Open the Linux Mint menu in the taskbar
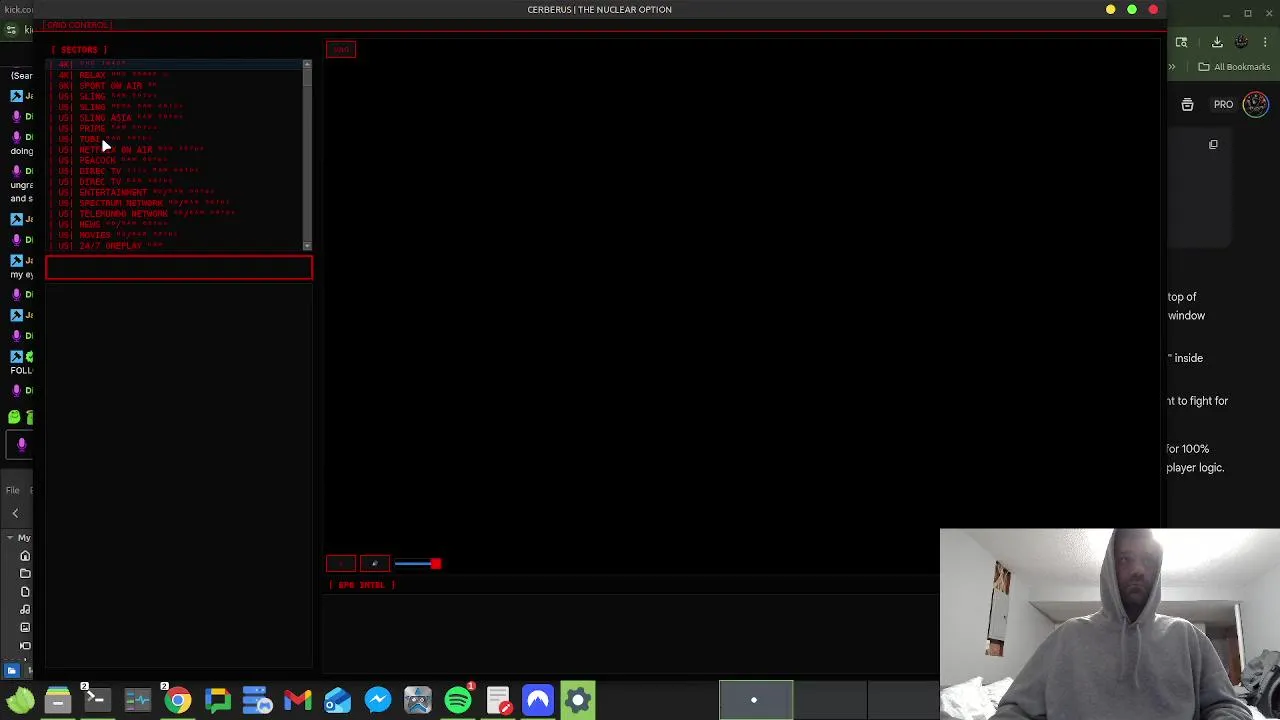 pyautogui.click(x=20, y=700)
